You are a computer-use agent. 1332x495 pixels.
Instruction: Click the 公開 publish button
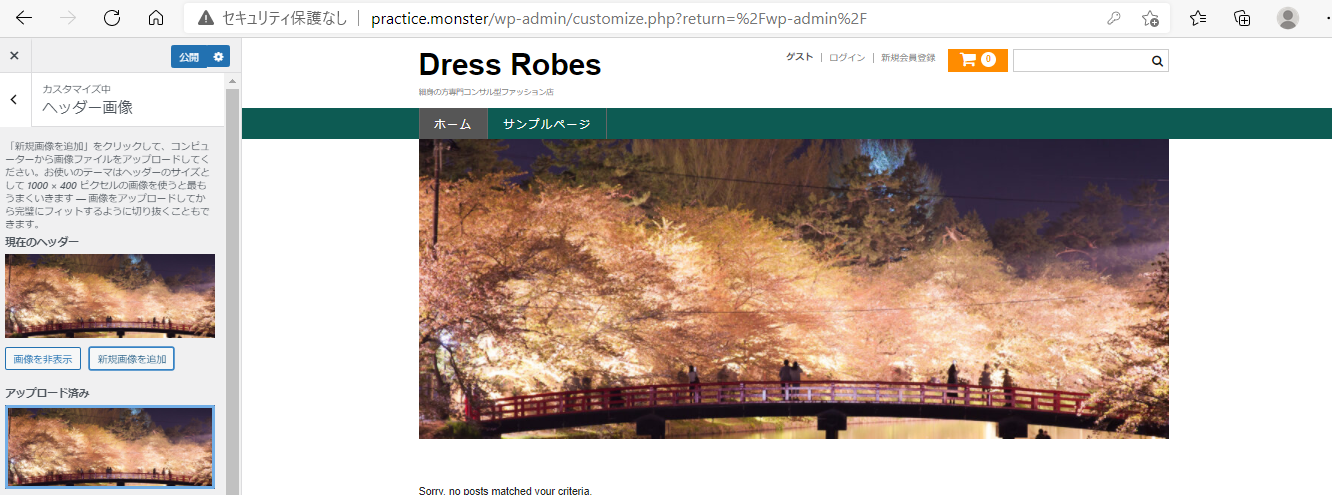pyautogui.click(x=189, y=57)
